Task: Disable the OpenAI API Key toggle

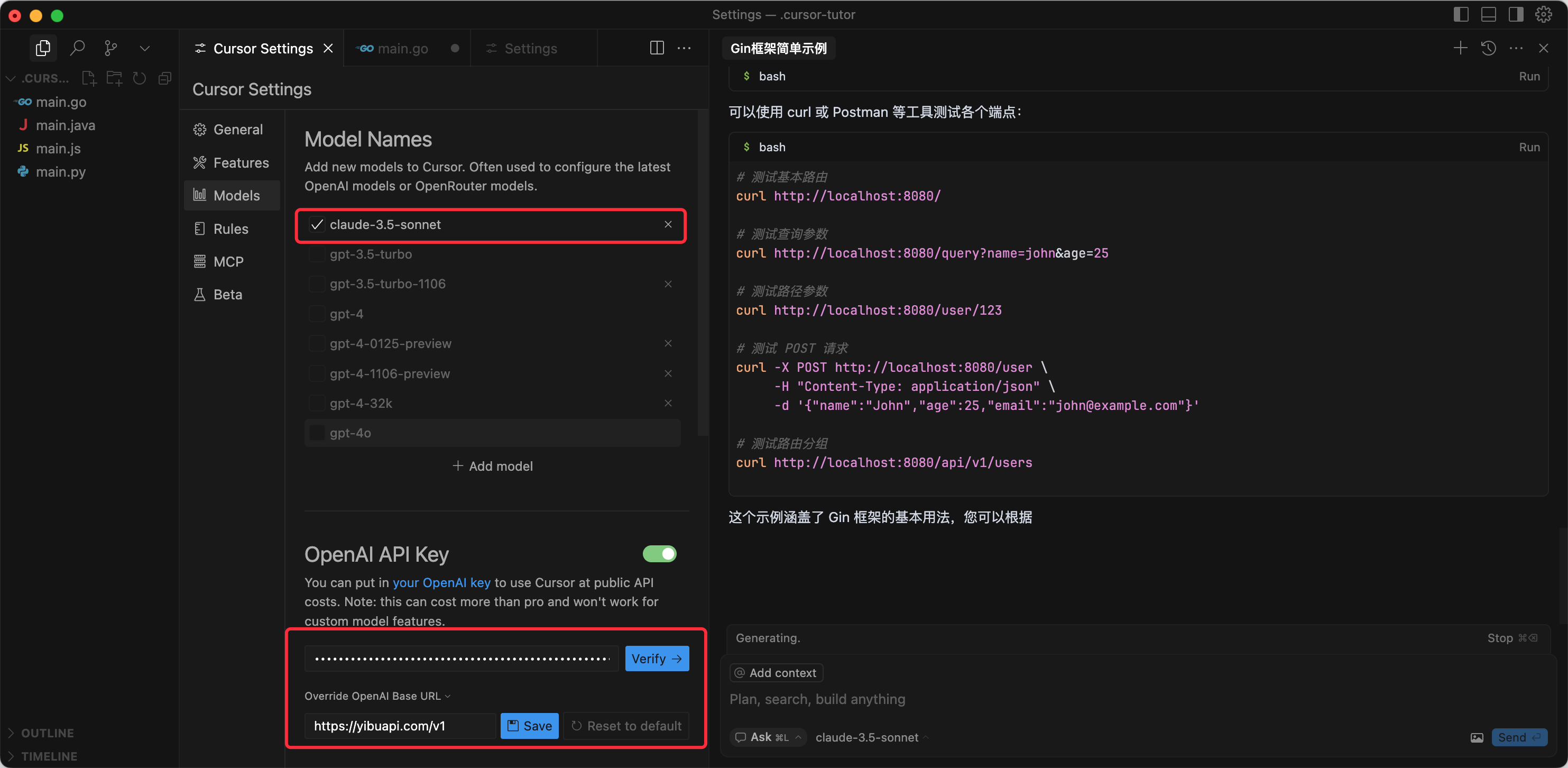Action: 660,554
